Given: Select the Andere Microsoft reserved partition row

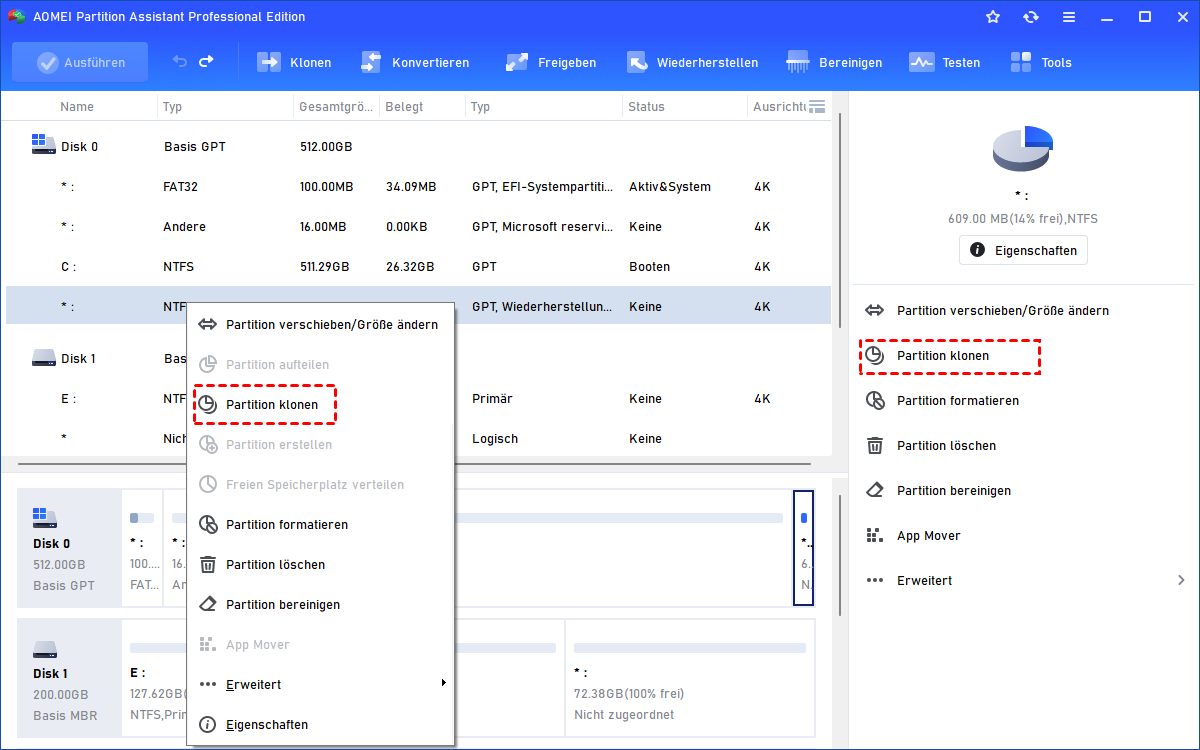Looking at the screenshot, I should [418, 227].
